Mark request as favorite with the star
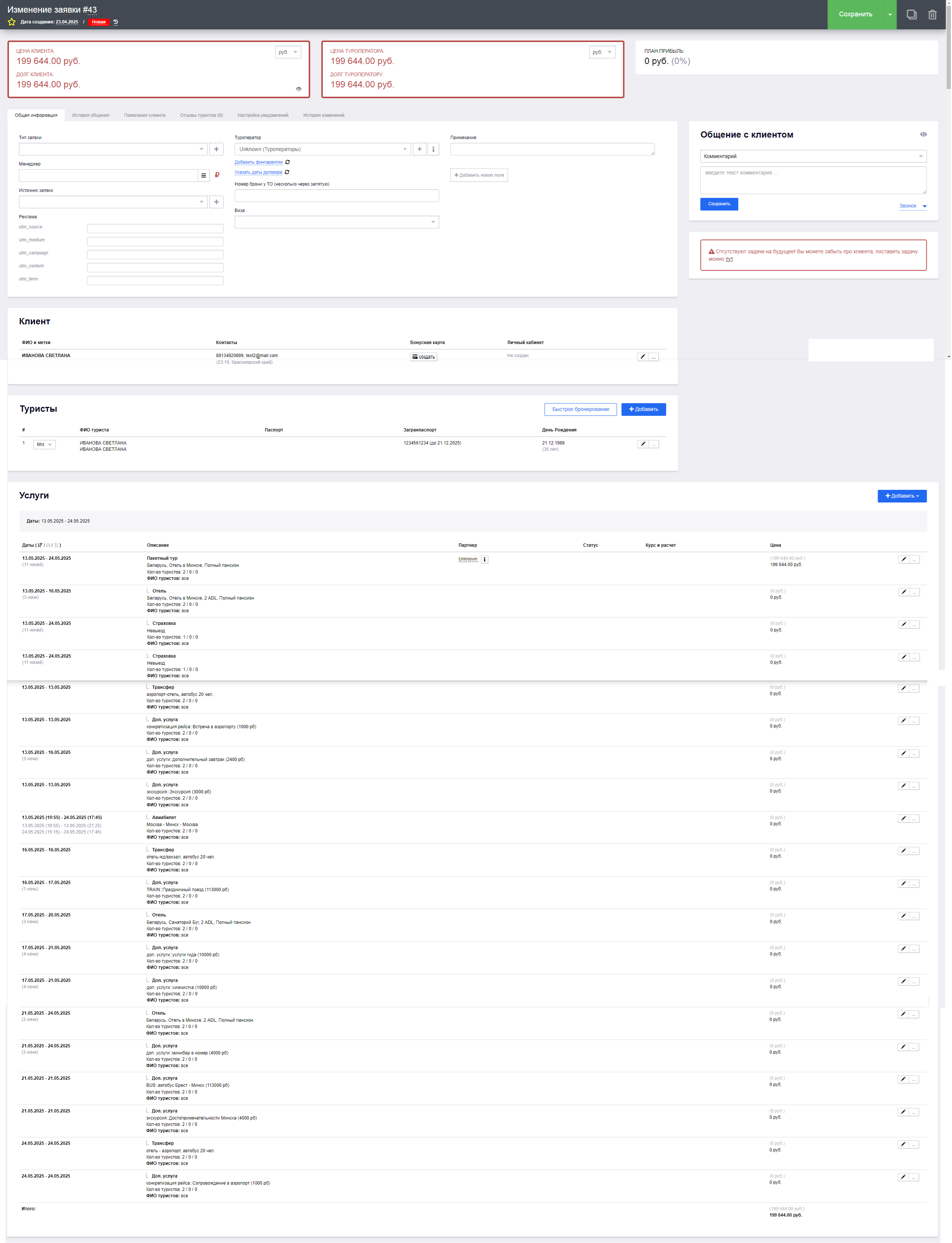 click(x=11, y=22)
